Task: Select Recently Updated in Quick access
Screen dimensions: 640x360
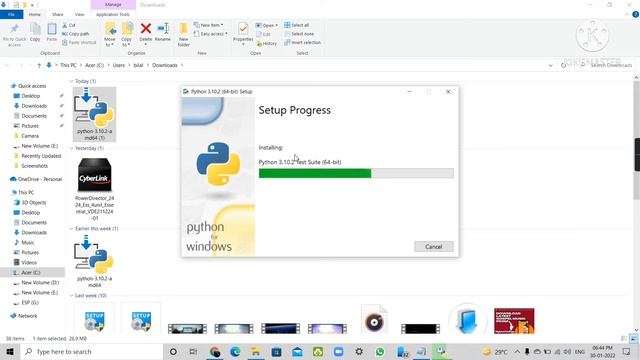Action: (41, 156)
